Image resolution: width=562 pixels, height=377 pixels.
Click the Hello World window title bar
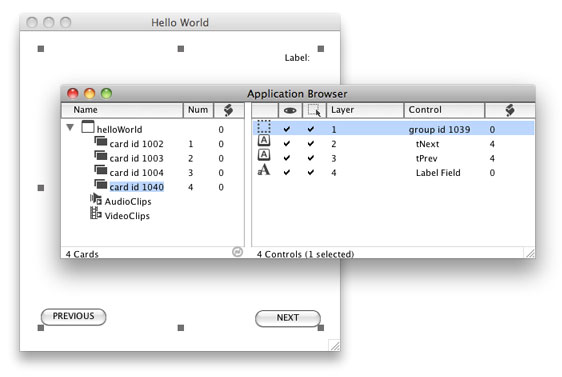click(x=180, y=22)
